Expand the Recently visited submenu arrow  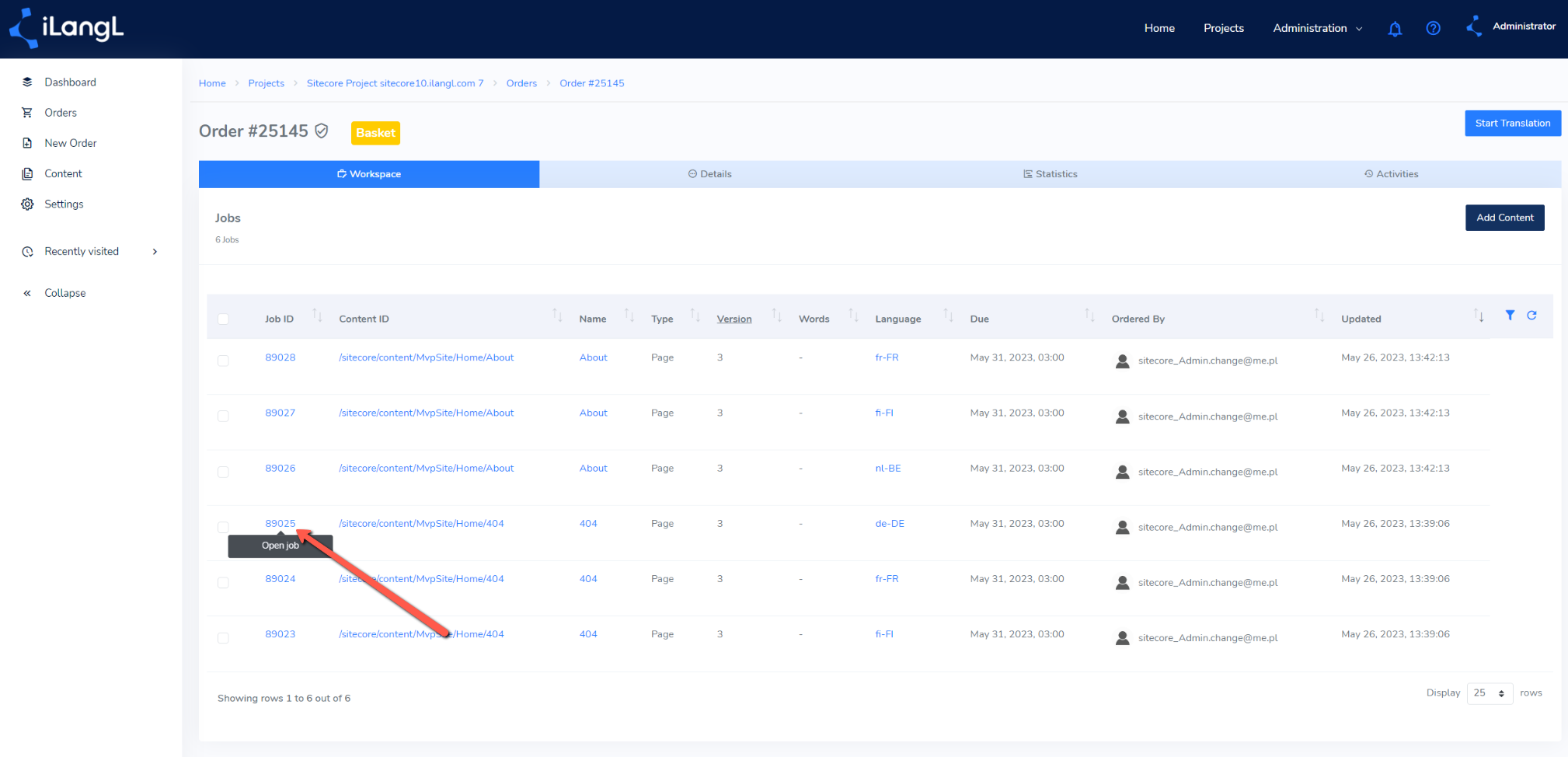click(155, 252)
